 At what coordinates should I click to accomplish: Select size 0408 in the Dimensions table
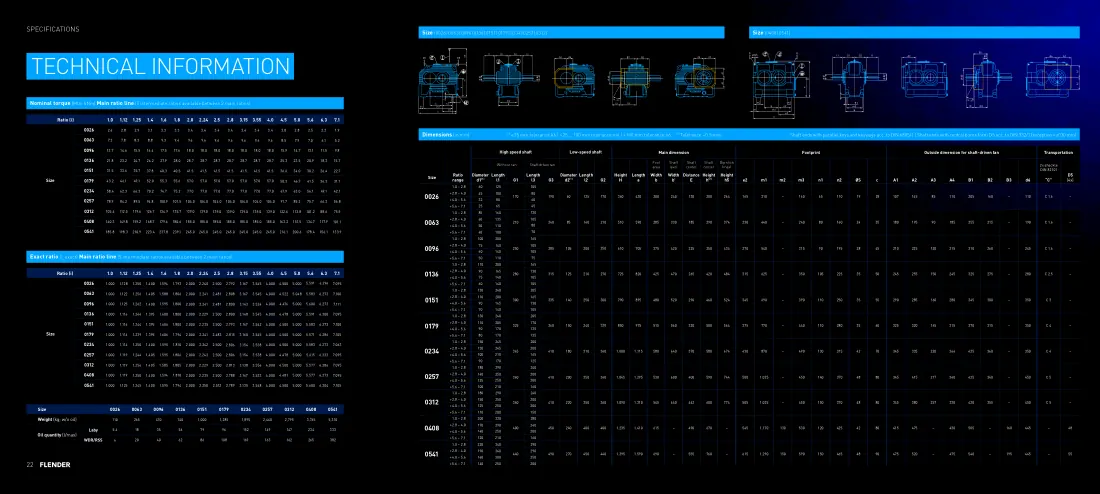click(x=432, y=428)
